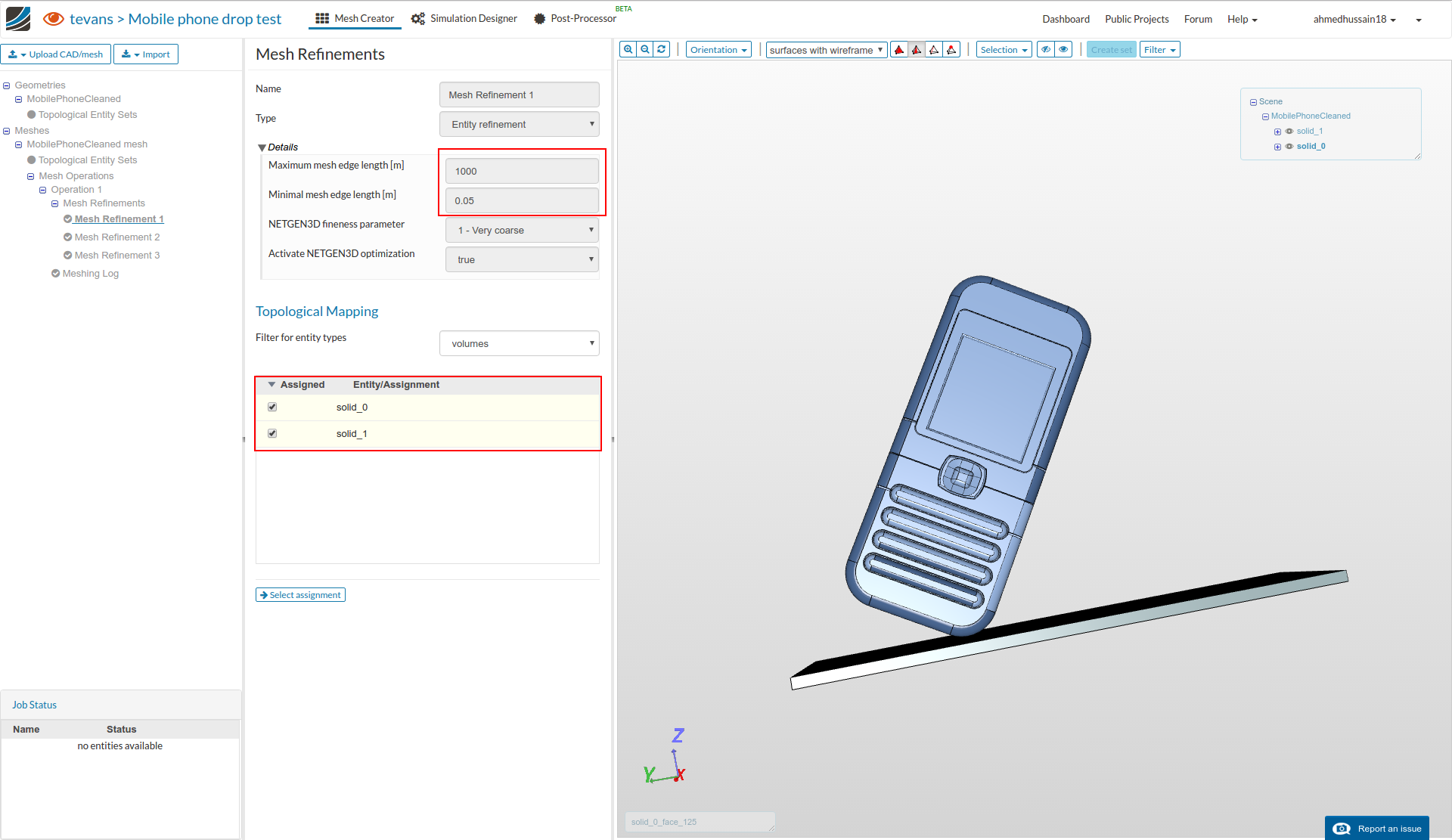This screenshot has height=840, width=1452.
Task: Click the zoom in viewer icon
Action: pos(628,50)
